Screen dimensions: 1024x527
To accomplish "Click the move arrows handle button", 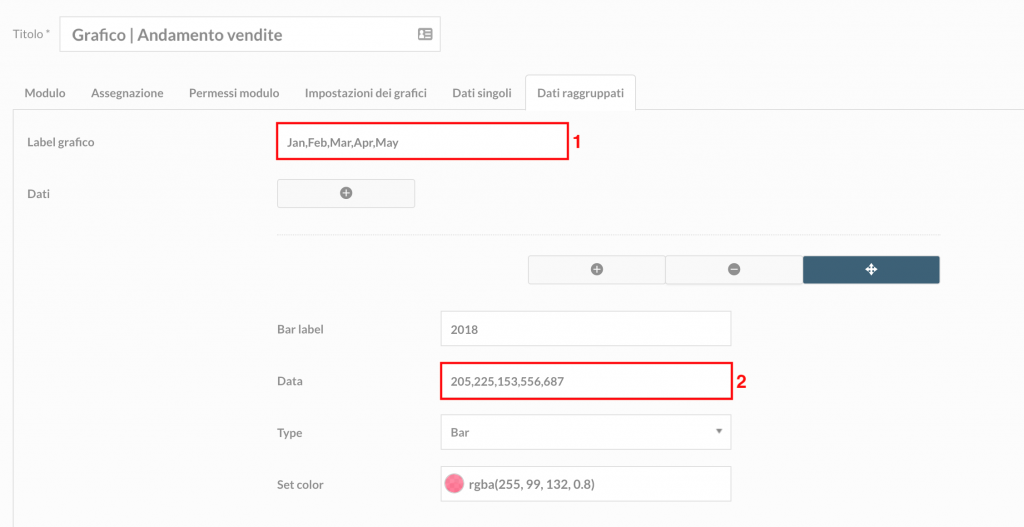I will 871,269.
